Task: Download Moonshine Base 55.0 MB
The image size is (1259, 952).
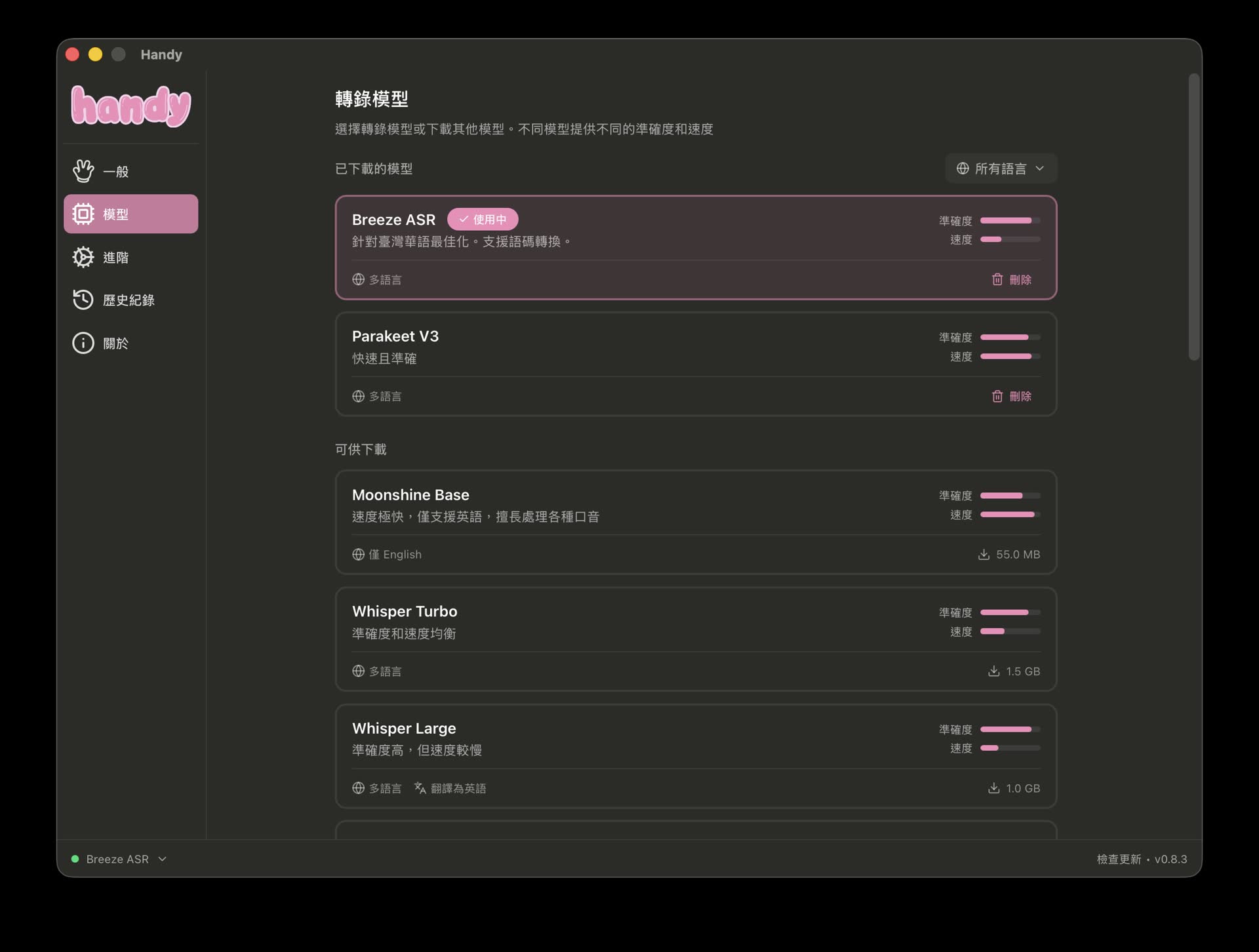Action: tap(1009, 555)
